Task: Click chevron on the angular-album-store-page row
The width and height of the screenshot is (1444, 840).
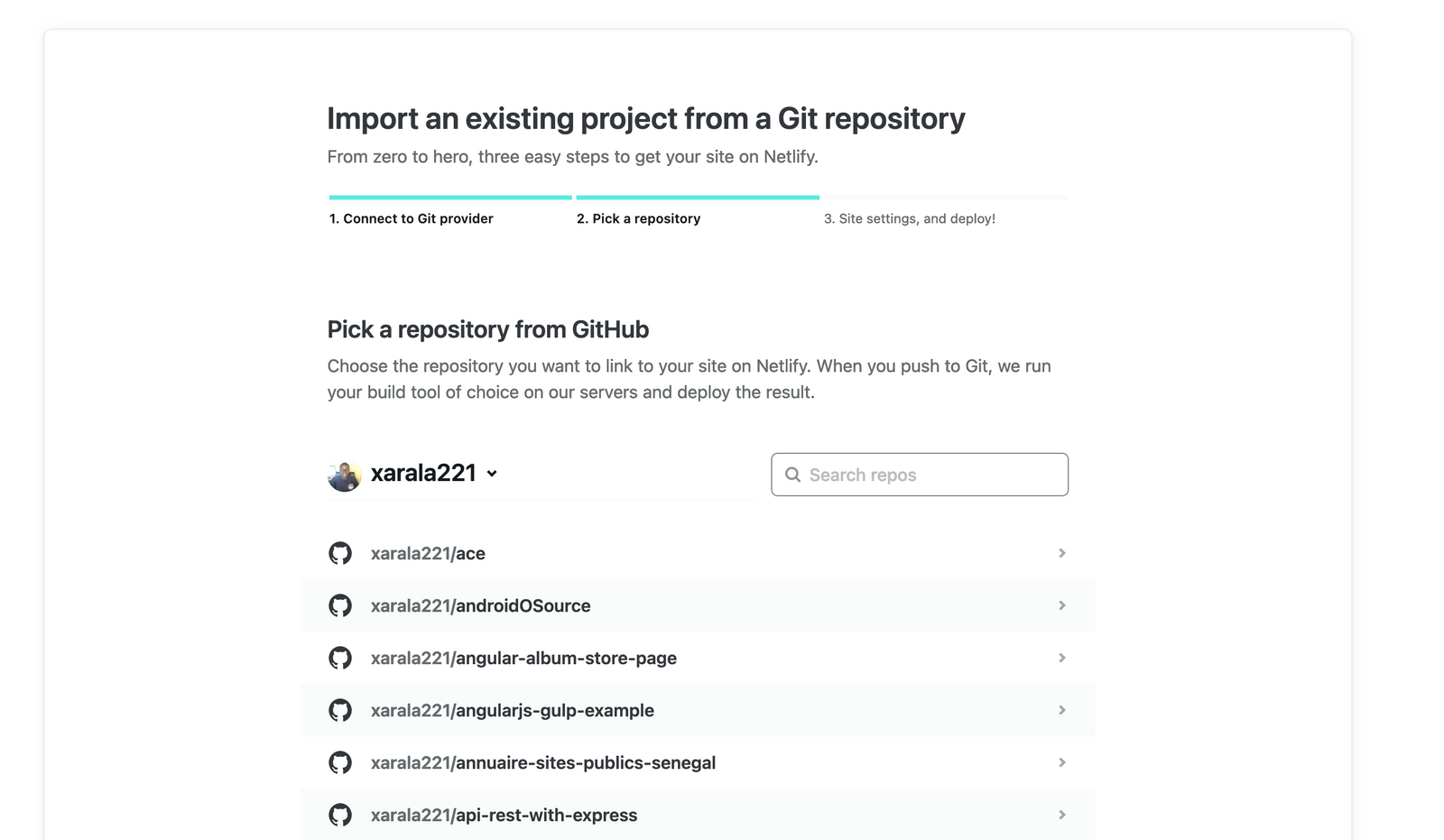Action: (x=1062, y=658)
